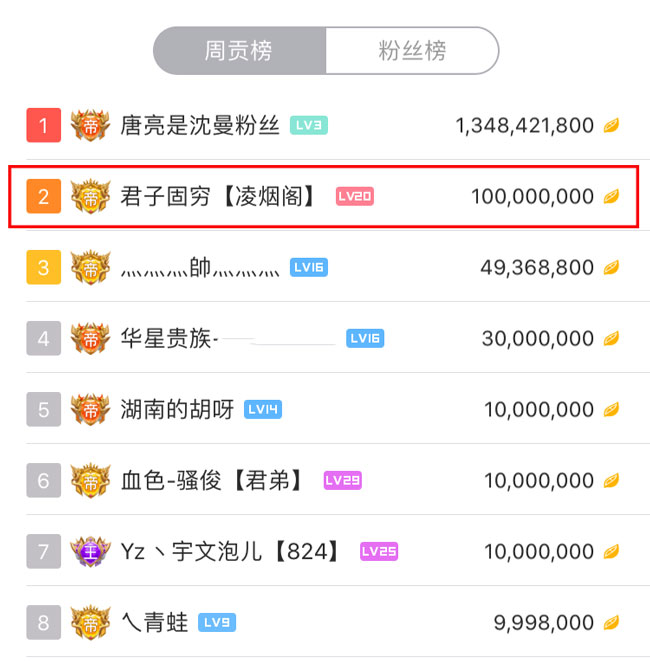Viewport: 650px width, 661px height.
Task: Click the purple LV29 level badge
Action: click(342, 481)
